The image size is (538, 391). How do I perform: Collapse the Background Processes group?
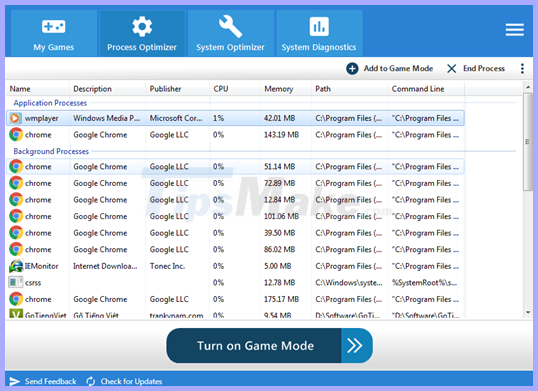tap(51, 151)
